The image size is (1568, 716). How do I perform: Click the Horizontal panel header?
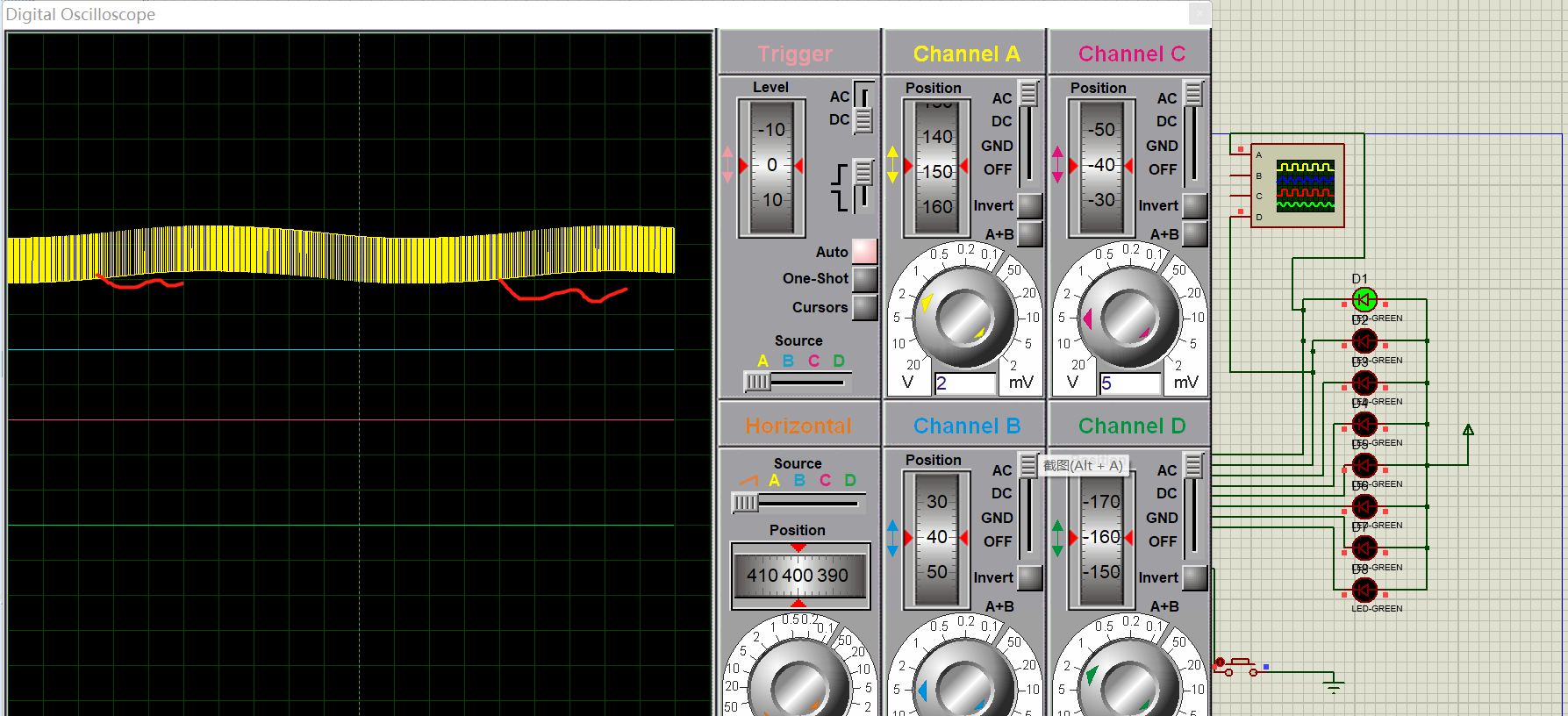(x=798, y=426)
